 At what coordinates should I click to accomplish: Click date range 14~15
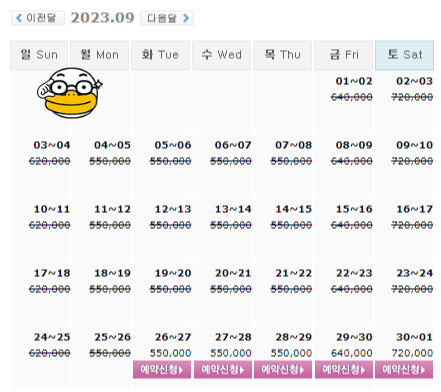coord(293,209)
